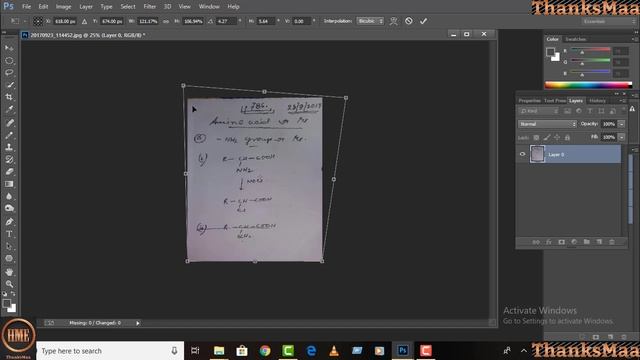
Task: Select the History Brush tool
Action: (9, 160)
